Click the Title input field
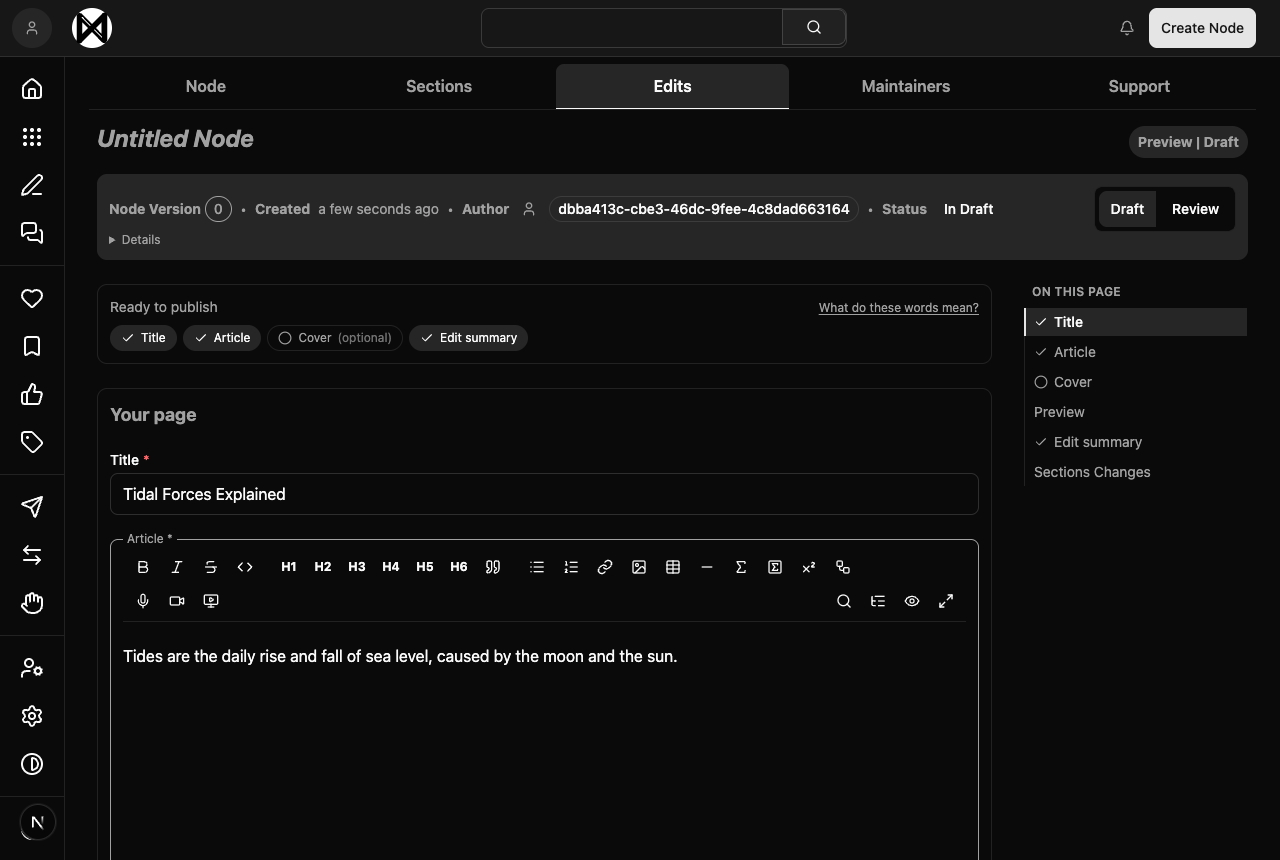 pyautogui.click(x=544, y=494)
